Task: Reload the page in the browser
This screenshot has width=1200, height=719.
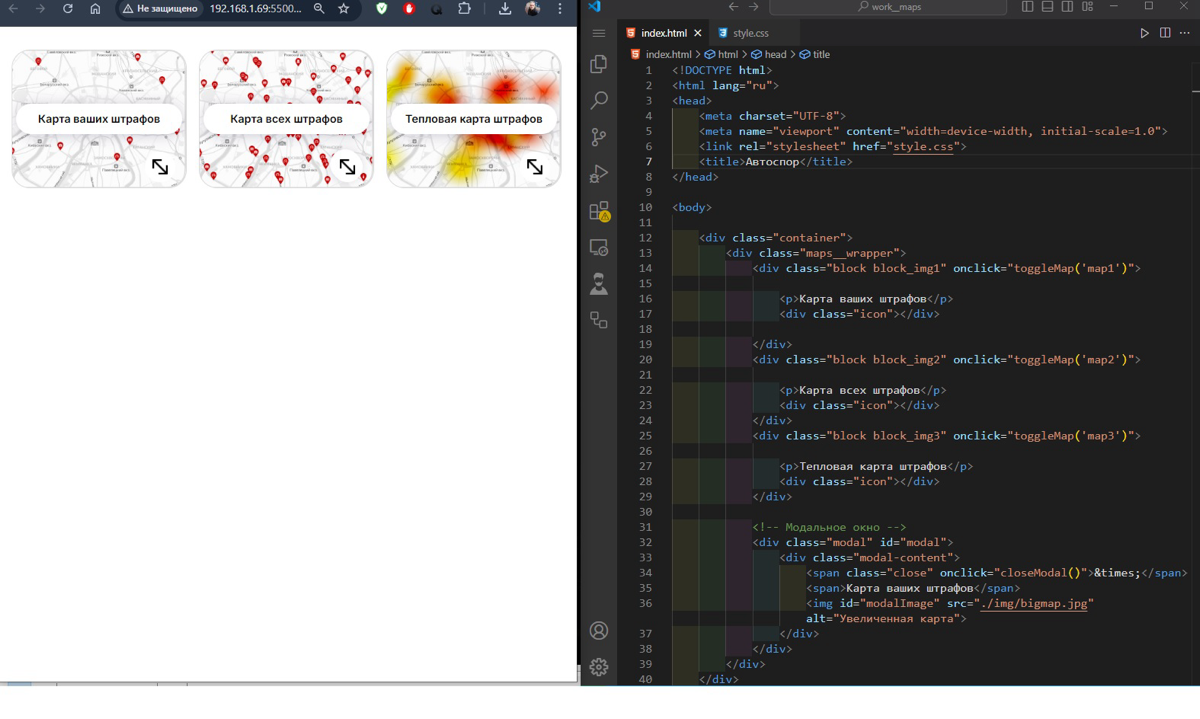Action: tap(67, 9)
